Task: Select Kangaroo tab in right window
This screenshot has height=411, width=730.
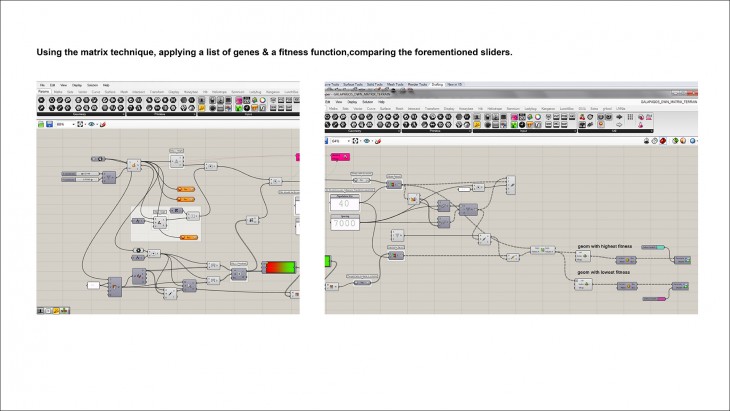Action: click(x=548, y=108)
